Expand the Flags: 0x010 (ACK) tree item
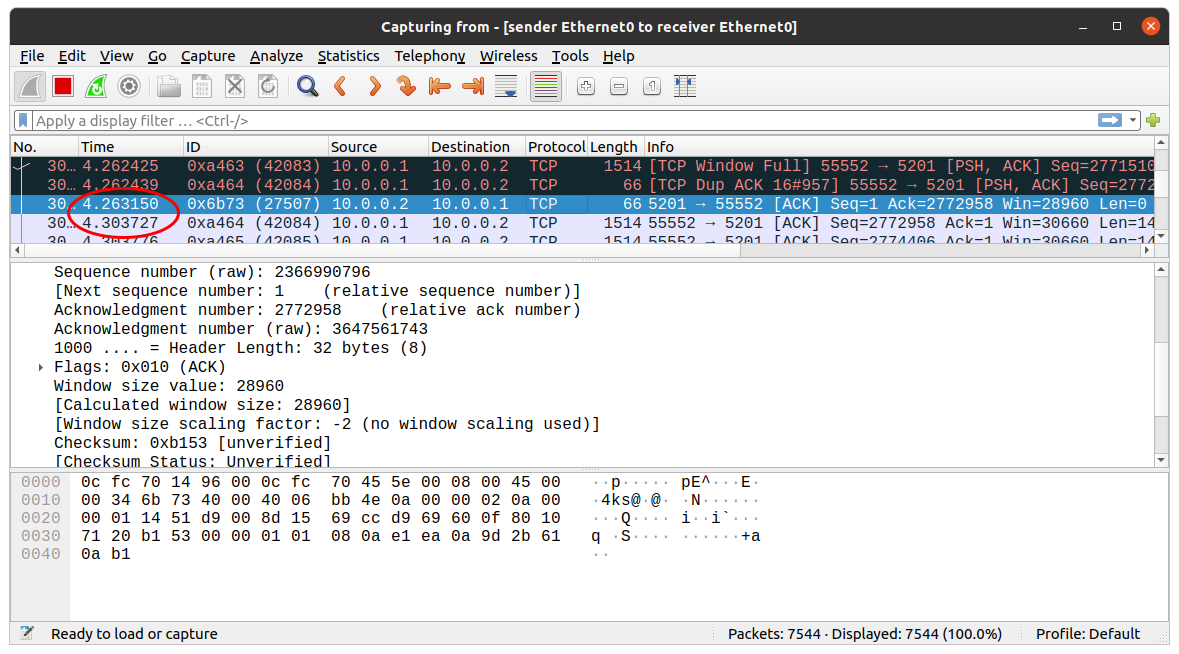Image resolution: width=1179 pixels, height=654 pixels. [x=41, y=367]
